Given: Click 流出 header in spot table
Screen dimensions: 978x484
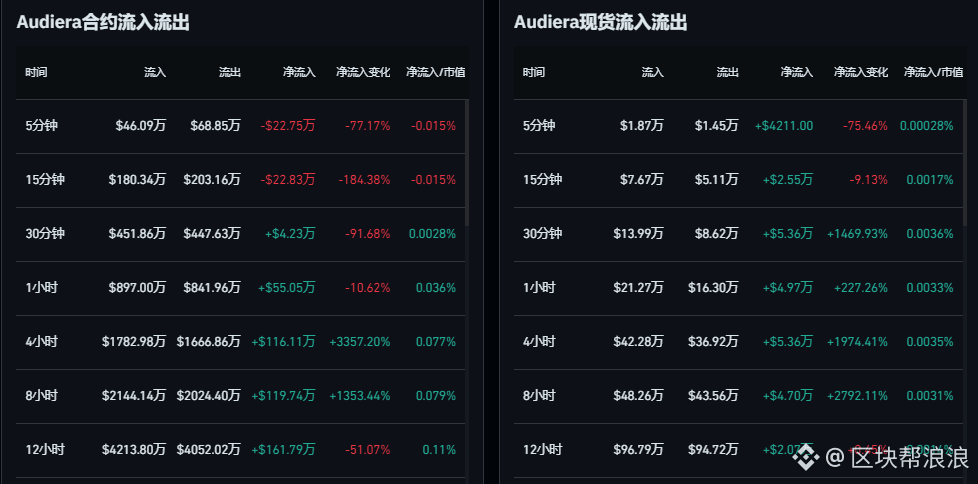Looking at the screenshot, I should [727, 72].
